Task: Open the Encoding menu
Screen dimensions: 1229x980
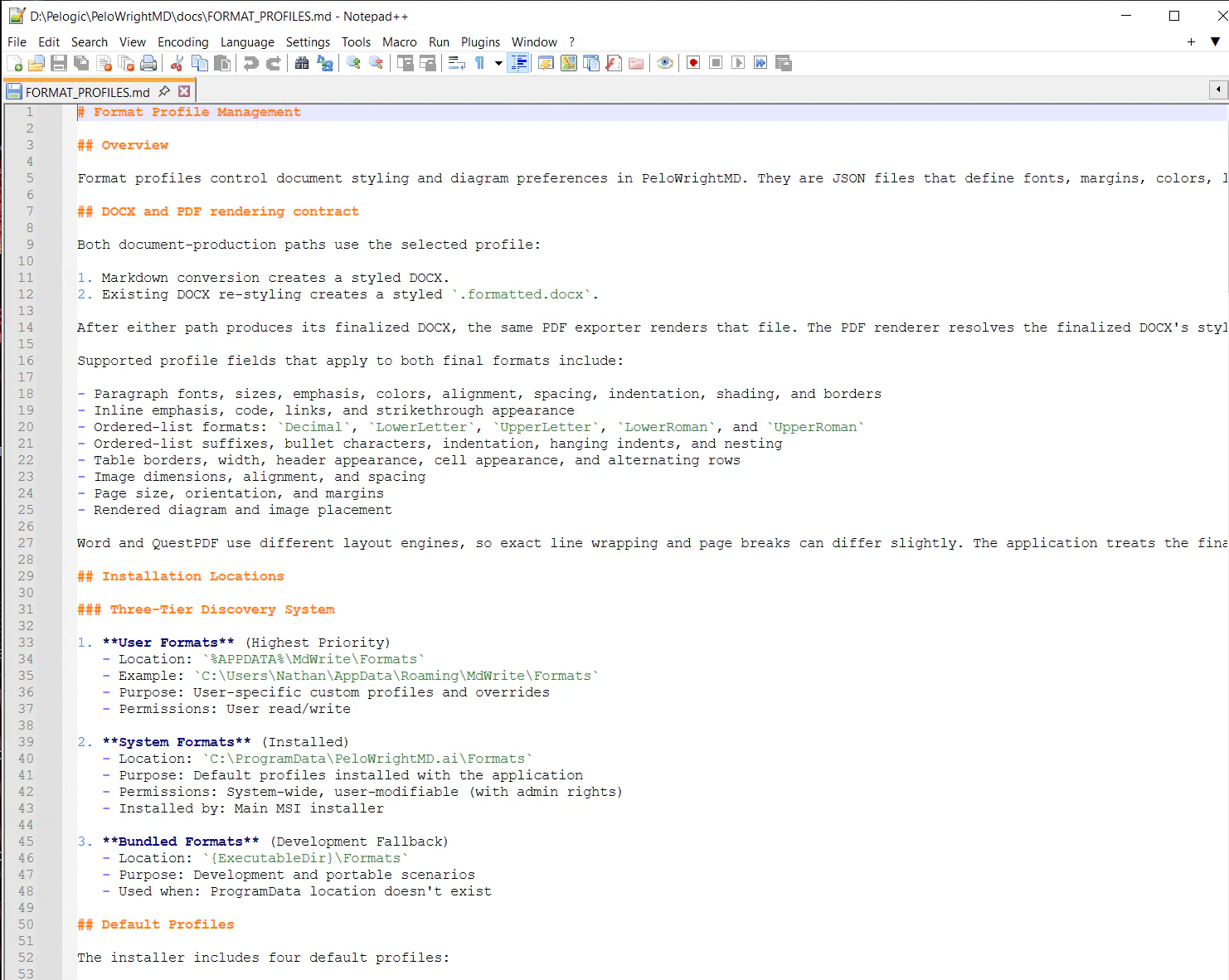Action: [x=183, y=42]
